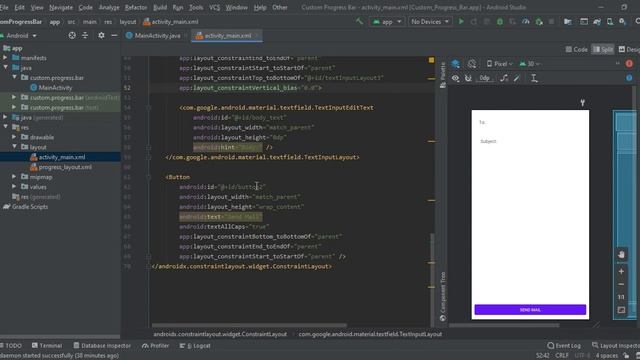
Task: Open the Profile app gauge icon
Action: point(526,22)
